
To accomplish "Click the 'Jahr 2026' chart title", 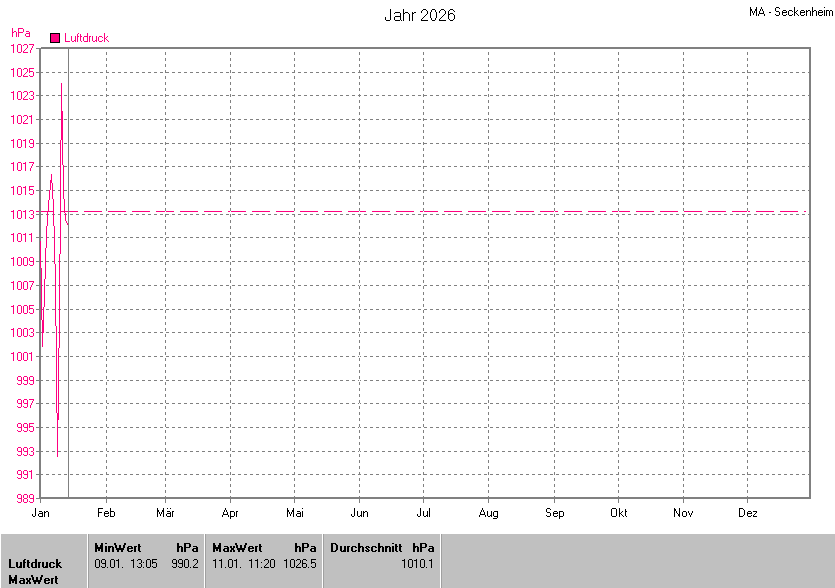I will point(419,16).
